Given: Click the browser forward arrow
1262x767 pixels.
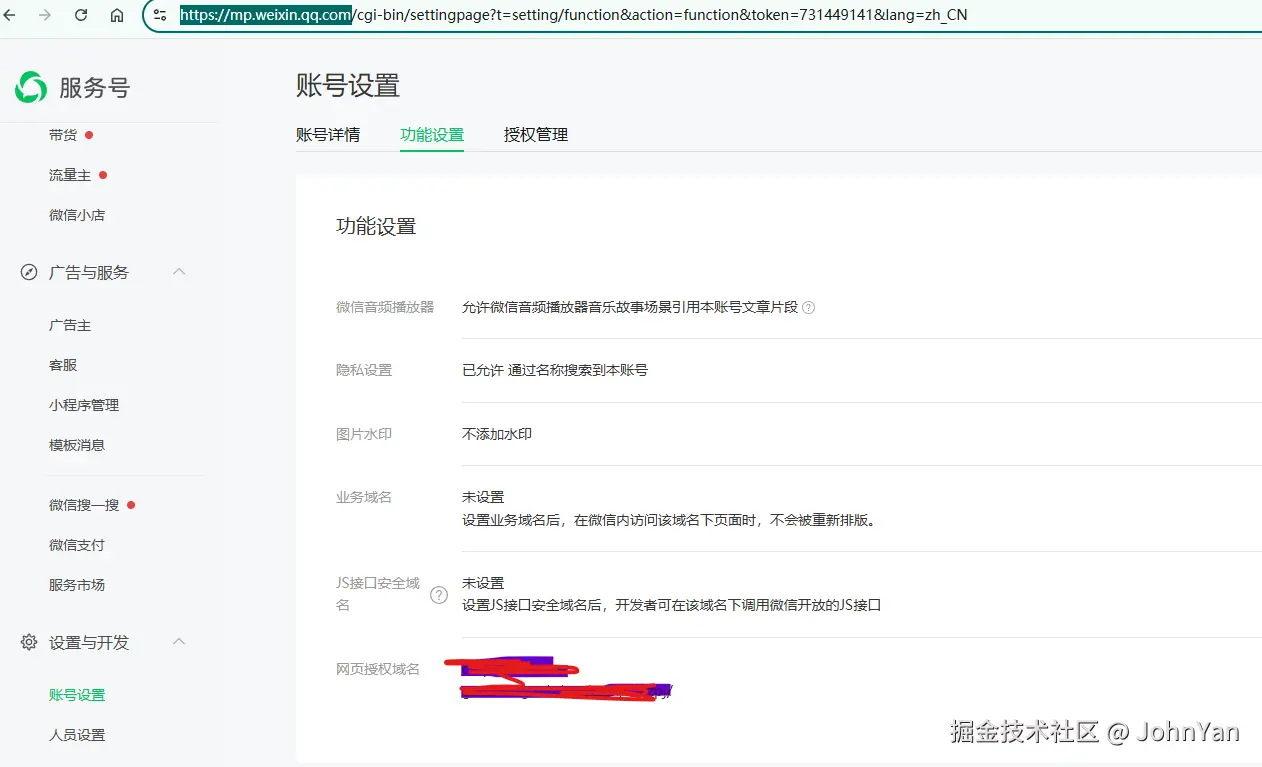Looking at the screenshot, I should point(44,15).
